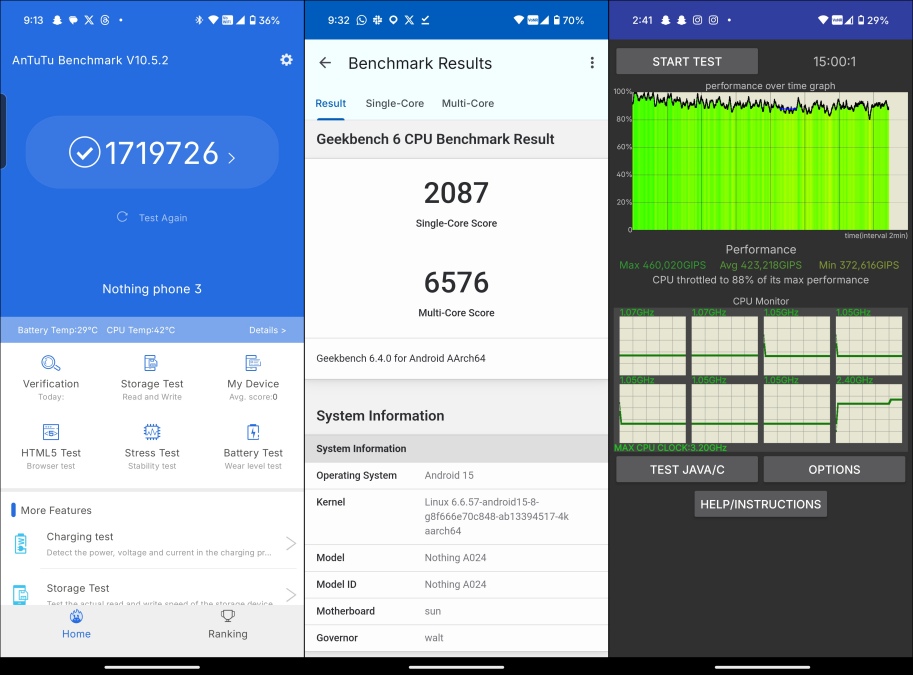Screen dimensions: 913x675
Task: Tap the AnTuTu Benchmark V10.5.2 title
Action: 90,60
